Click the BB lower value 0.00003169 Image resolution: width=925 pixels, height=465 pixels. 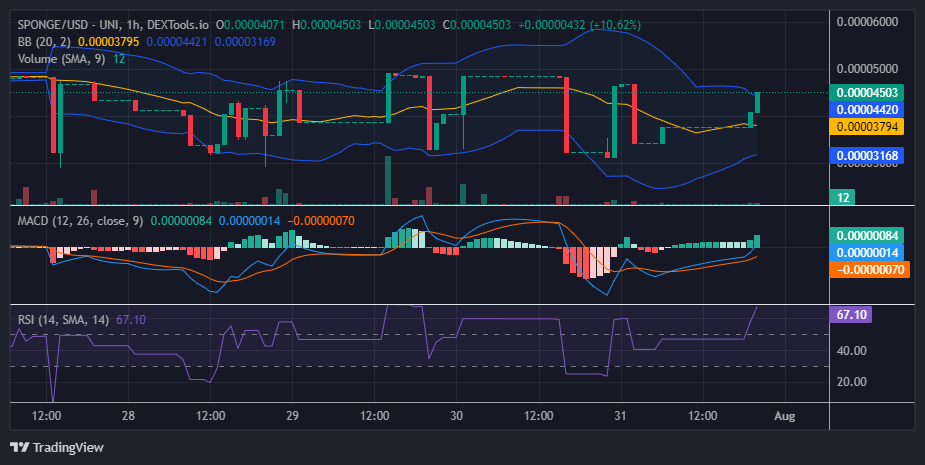(245, 42)
